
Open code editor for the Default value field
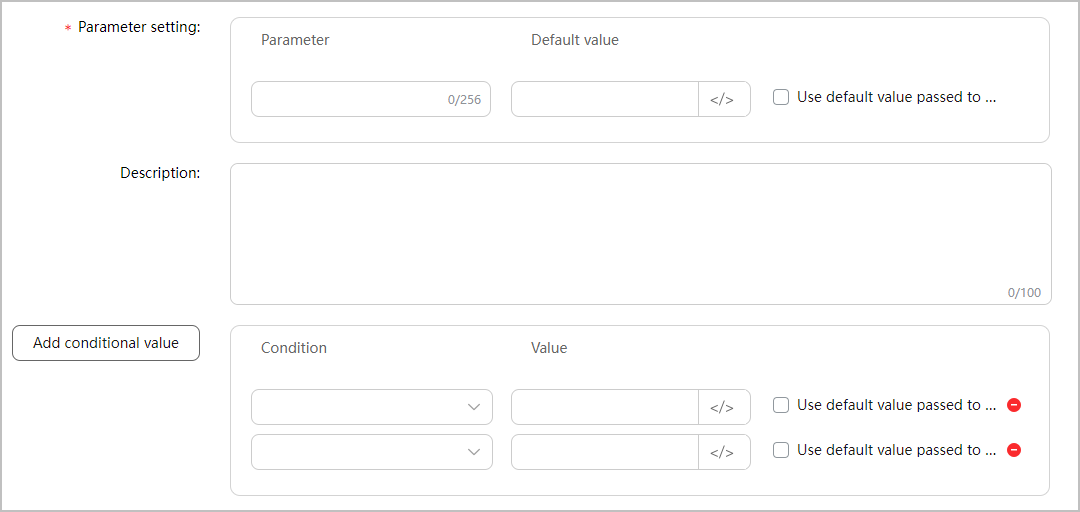[x=725, y=99]
